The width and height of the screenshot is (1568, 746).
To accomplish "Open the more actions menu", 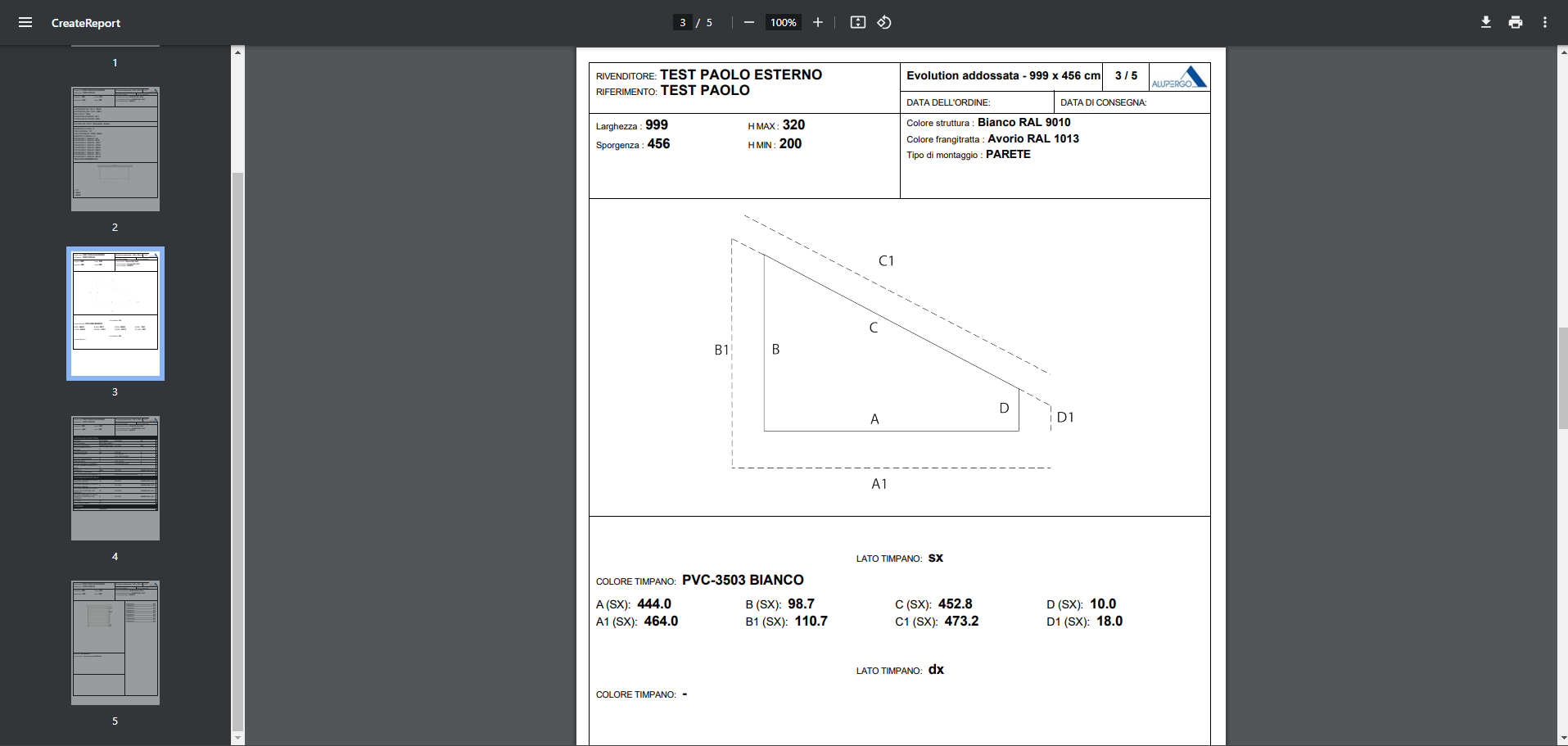I will coord(1544,22).
